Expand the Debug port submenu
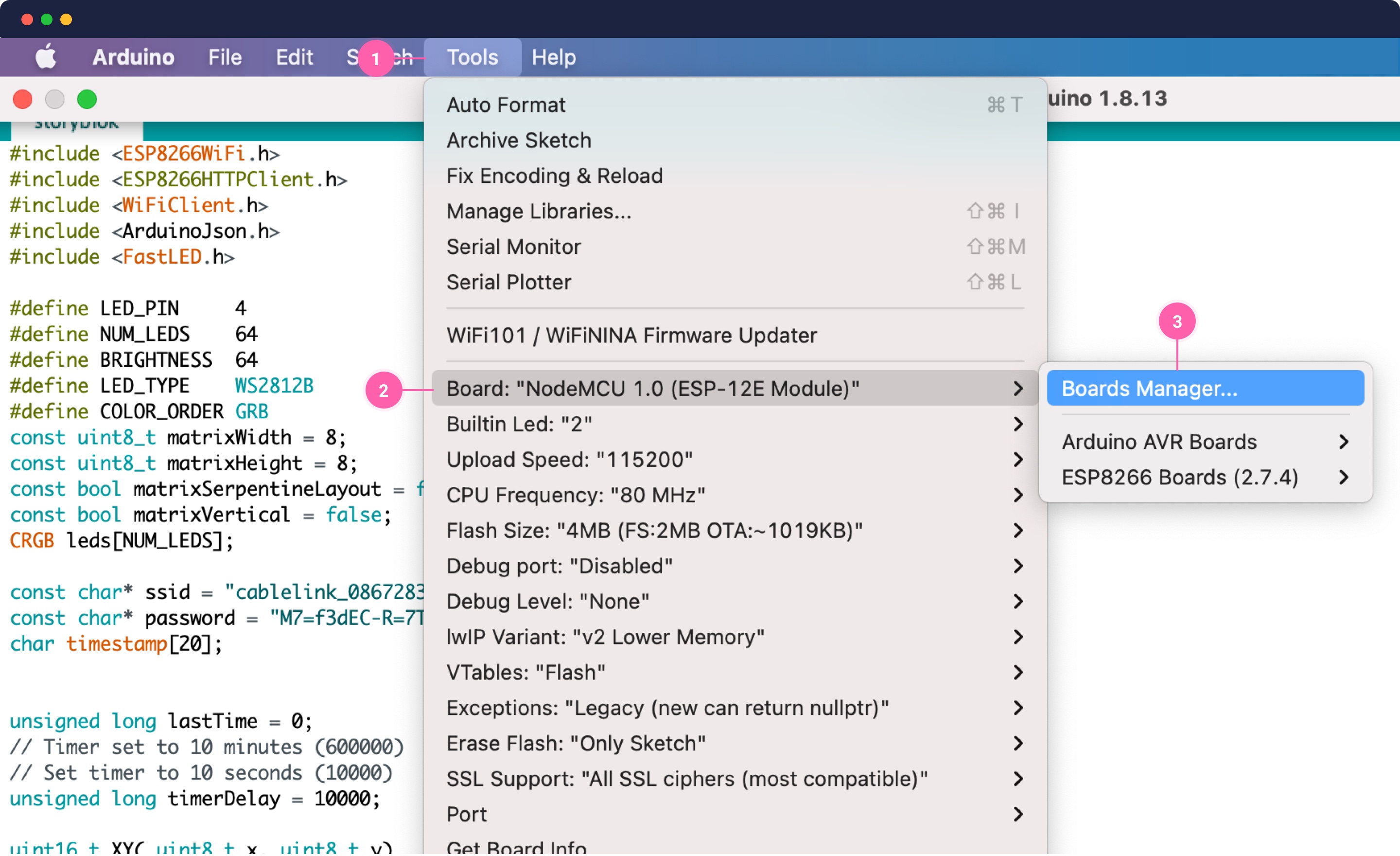This screenshot has width=1400, height=856. click(x=735, y=566)
